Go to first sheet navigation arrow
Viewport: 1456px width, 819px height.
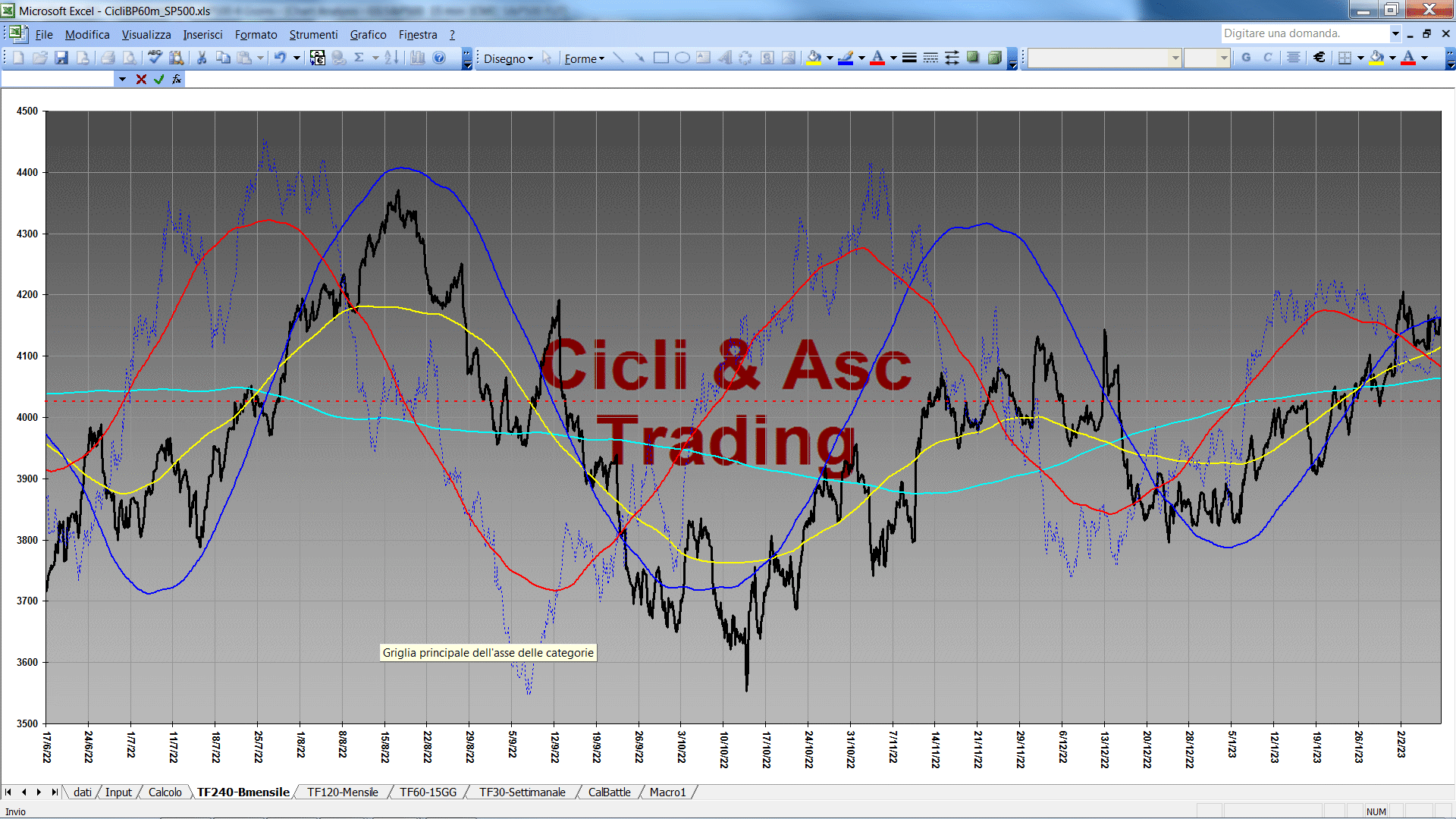pos(8,792)
